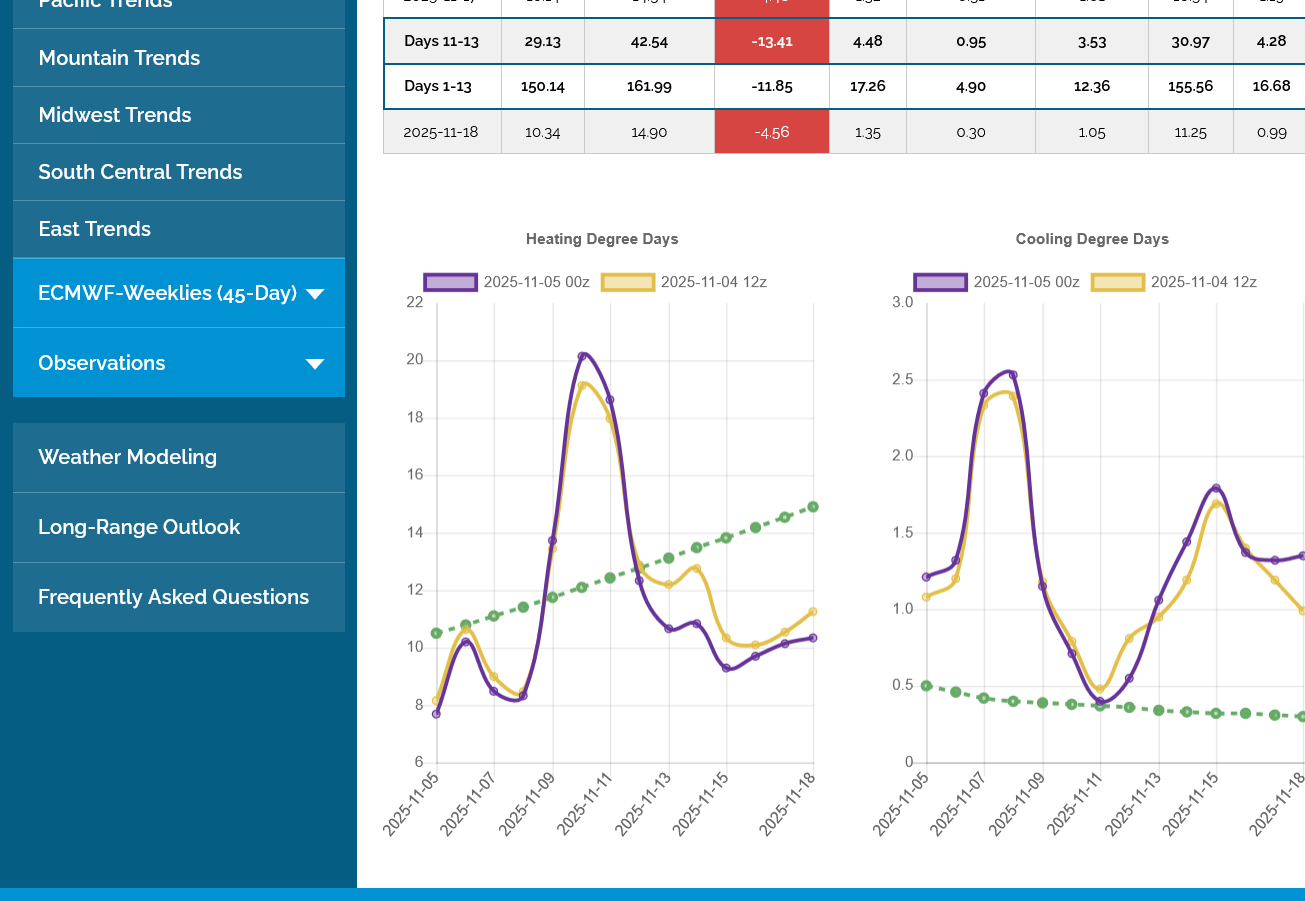
Task: Toggle Heating Degree Days 2025-11-04 12z legend
Action: [684, 282]
